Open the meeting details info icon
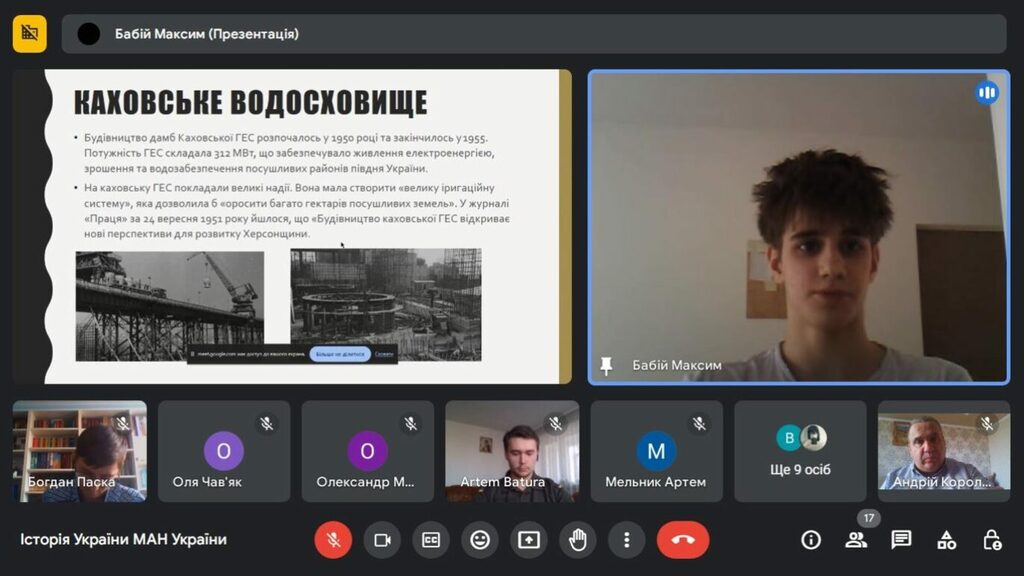 (811, 540)
